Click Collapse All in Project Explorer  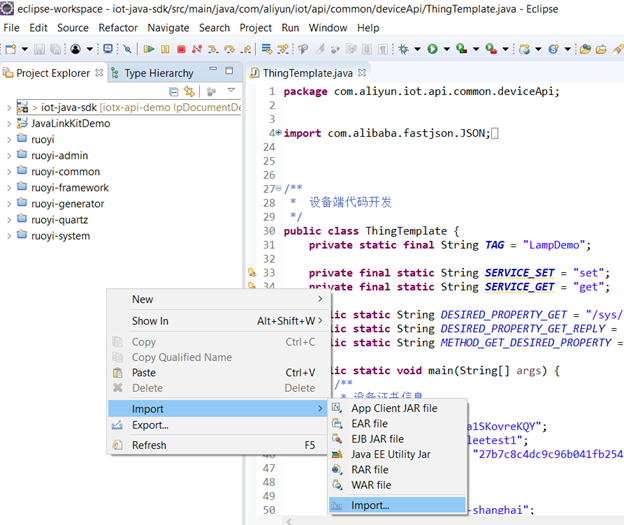pyautogui.click(x=174, y=92)
